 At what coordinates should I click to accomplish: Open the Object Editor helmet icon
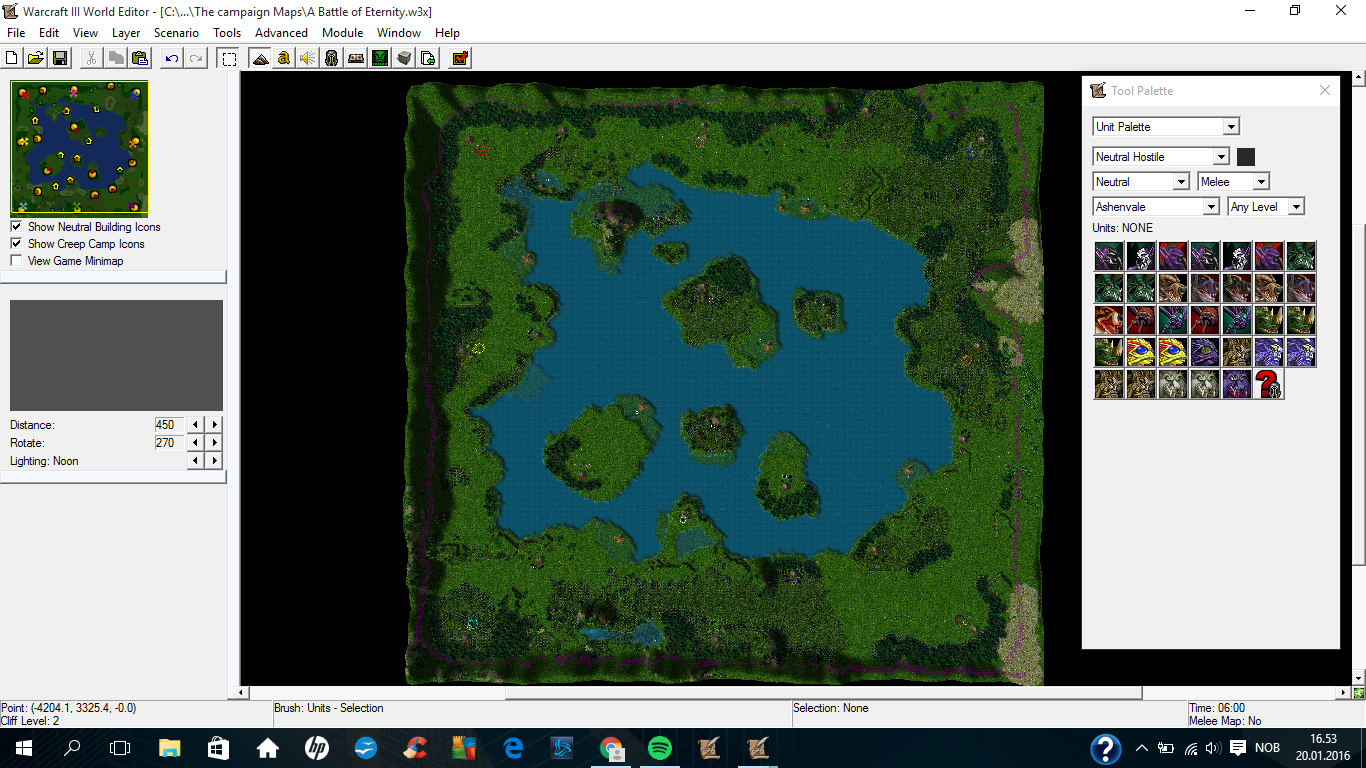332,58
